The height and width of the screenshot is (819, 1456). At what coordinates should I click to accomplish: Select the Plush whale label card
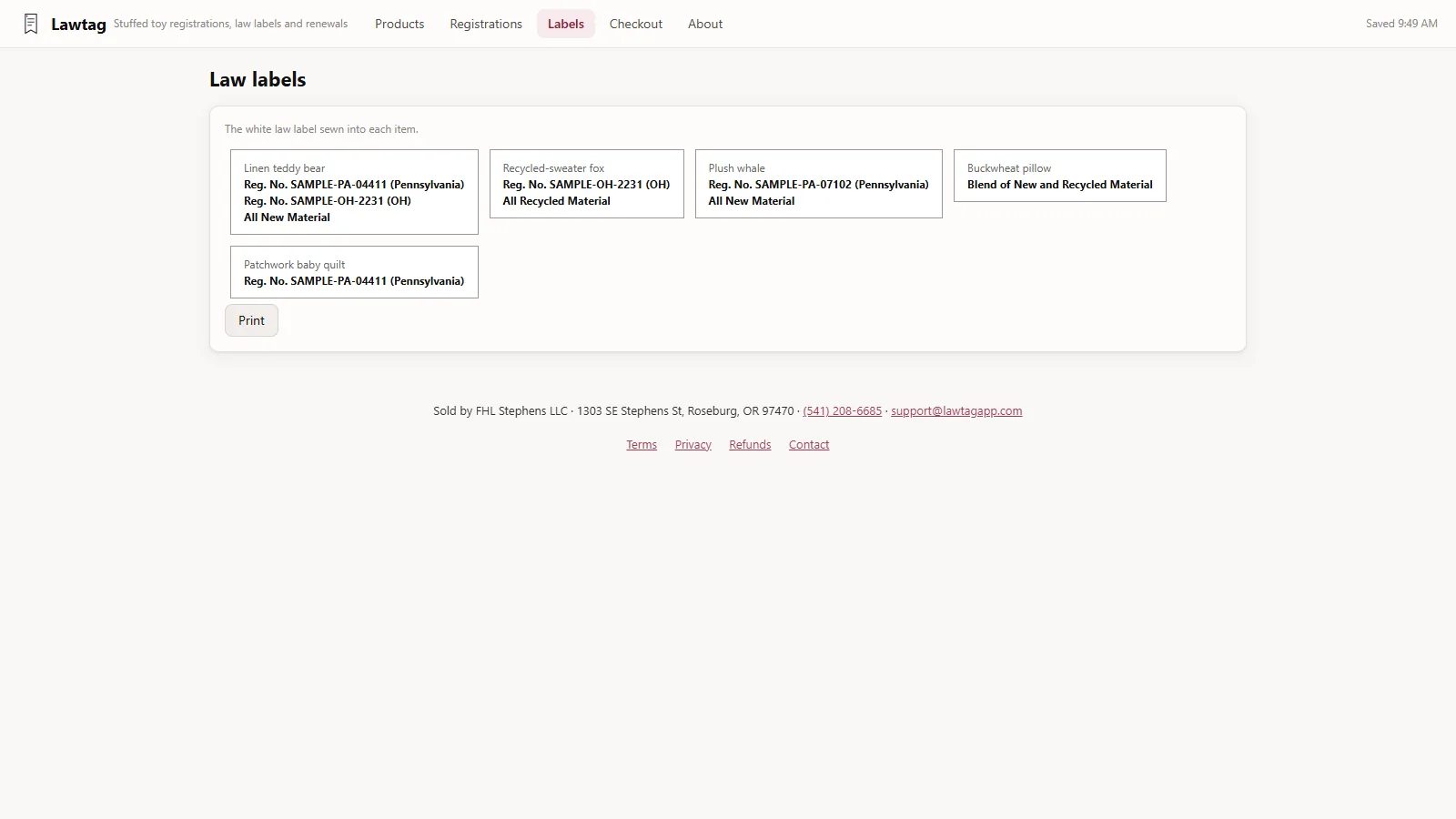[x=819, y=184]
